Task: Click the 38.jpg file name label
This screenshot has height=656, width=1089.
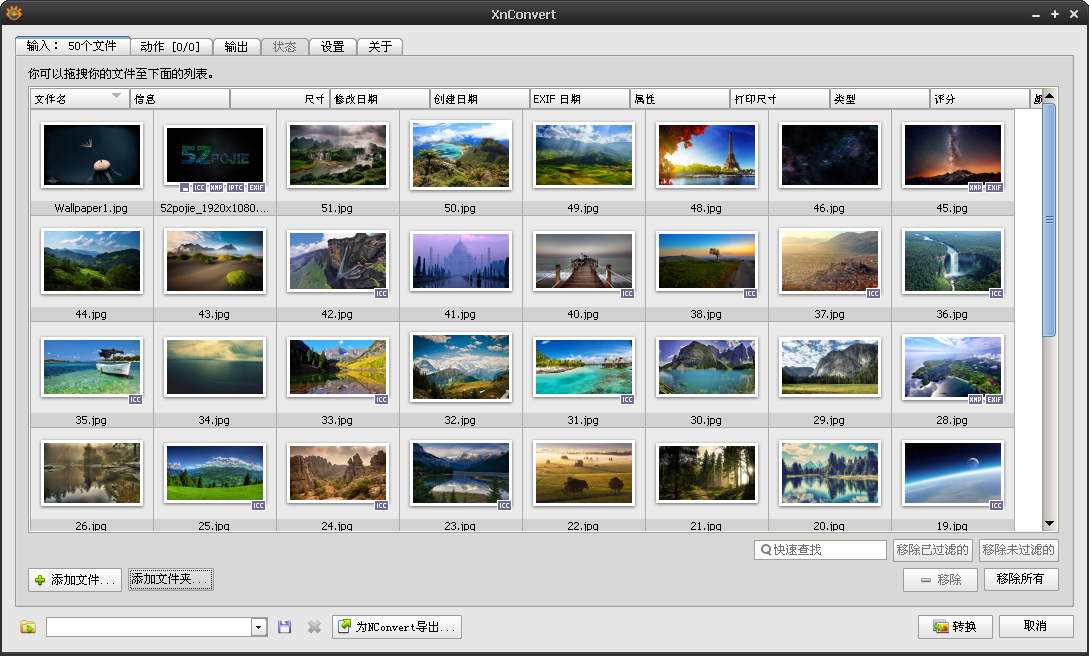Action: click(706, 314)
